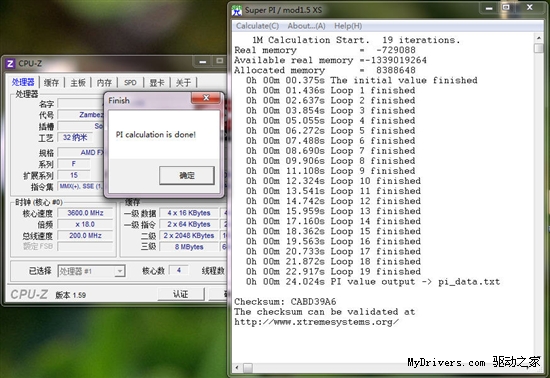Click the 系列 value F field

click(x=74, y=164)
